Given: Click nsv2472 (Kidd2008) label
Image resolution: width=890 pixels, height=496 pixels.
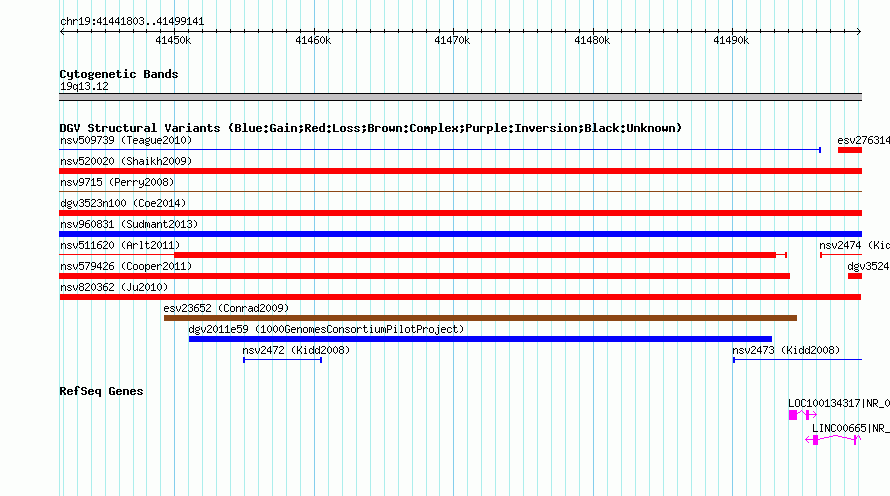Looking at the screenshot, I should tap(296, 350).
